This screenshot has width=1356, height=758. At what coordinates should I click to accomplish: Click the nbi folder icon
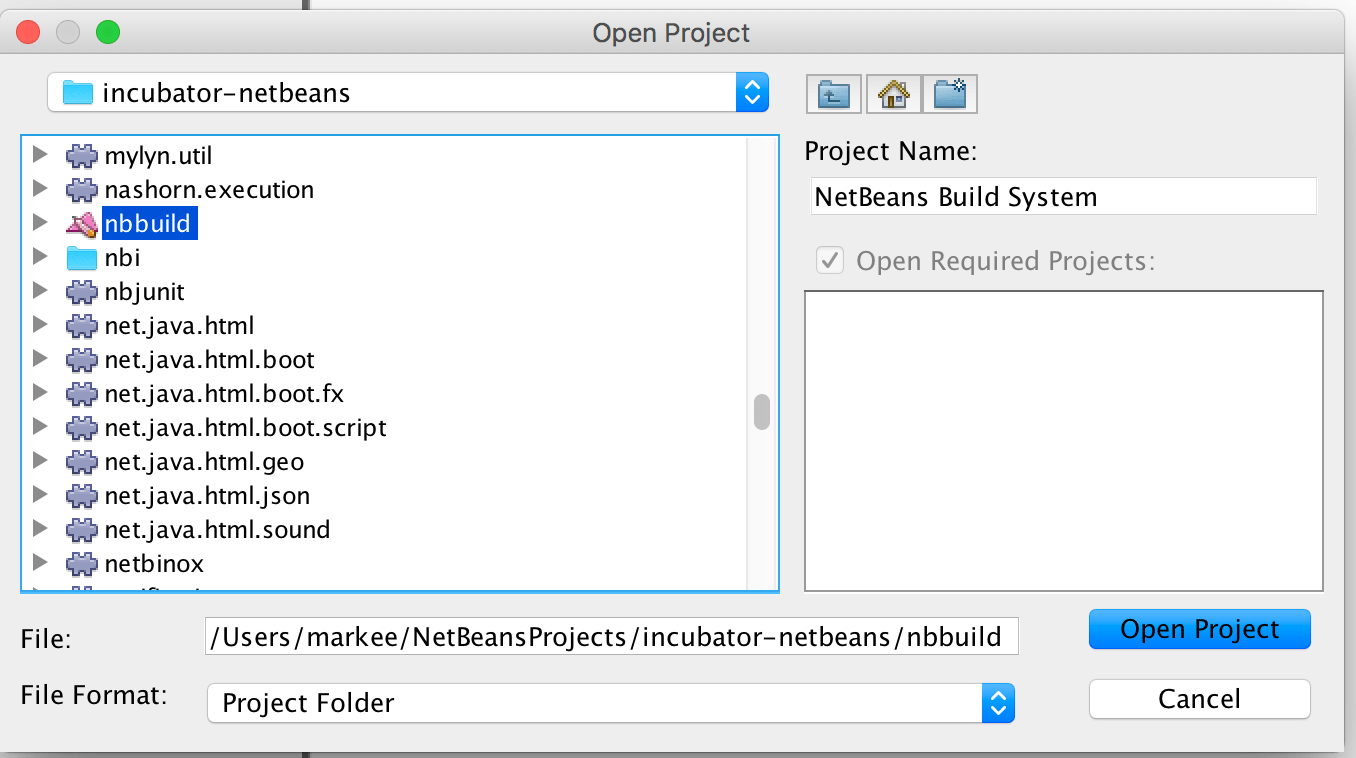[x=81, y=258]
